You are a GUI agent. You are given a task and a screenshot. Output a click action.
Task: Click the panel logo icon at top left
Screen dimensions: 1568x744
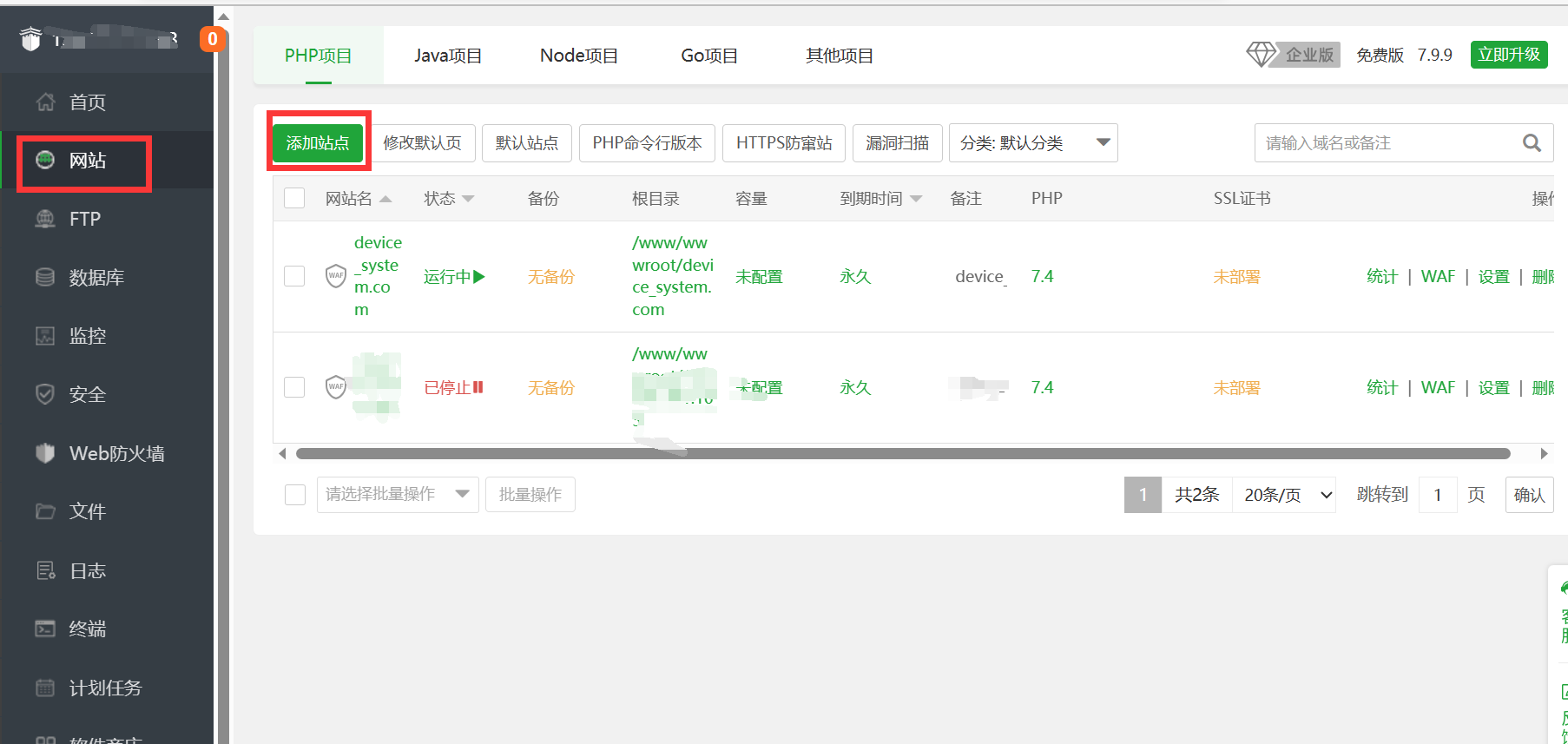[31, 39]
